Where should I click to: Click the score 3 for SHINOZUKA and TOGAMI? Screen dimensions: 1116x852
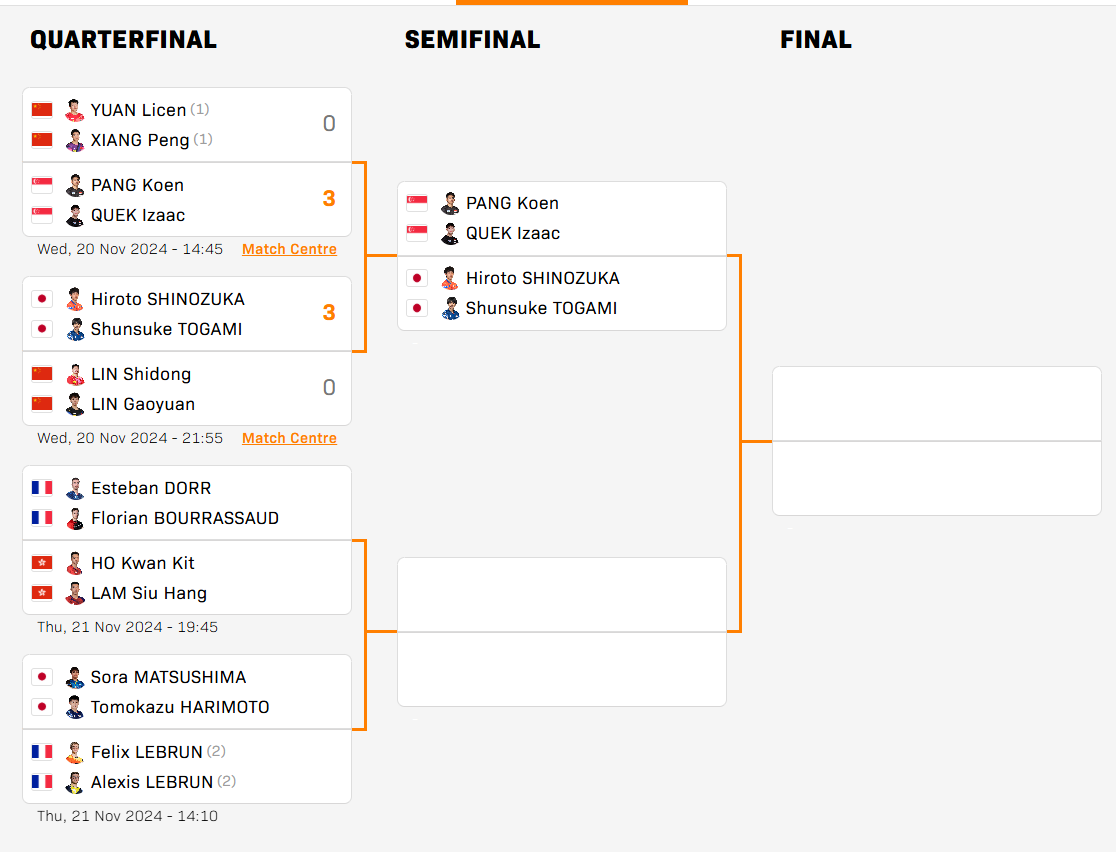[x=329, y=313]
